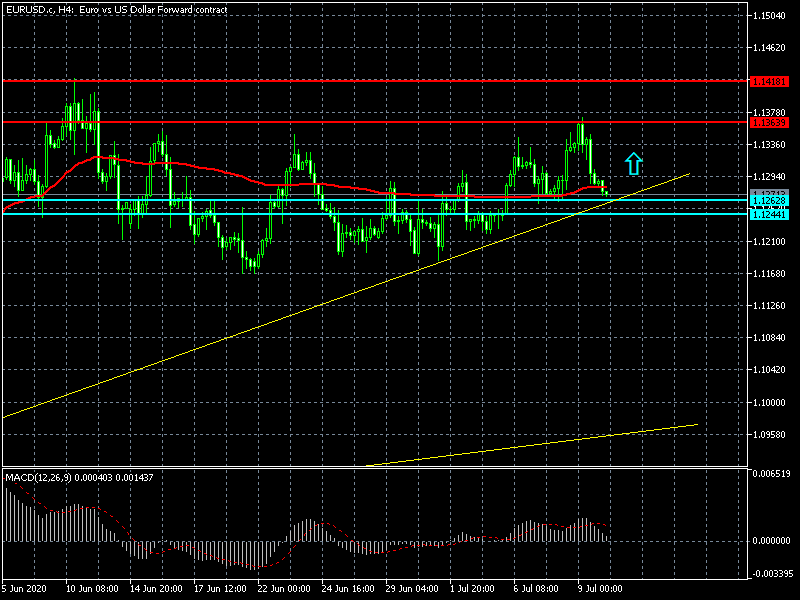Click the cyan up arrow on chart

click(x=633, y=164)
